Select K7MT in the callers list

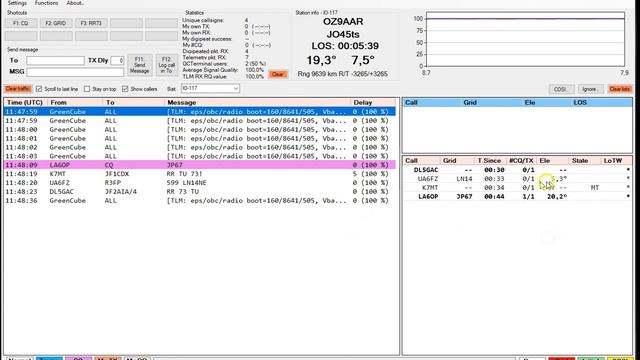coord(517,188)
